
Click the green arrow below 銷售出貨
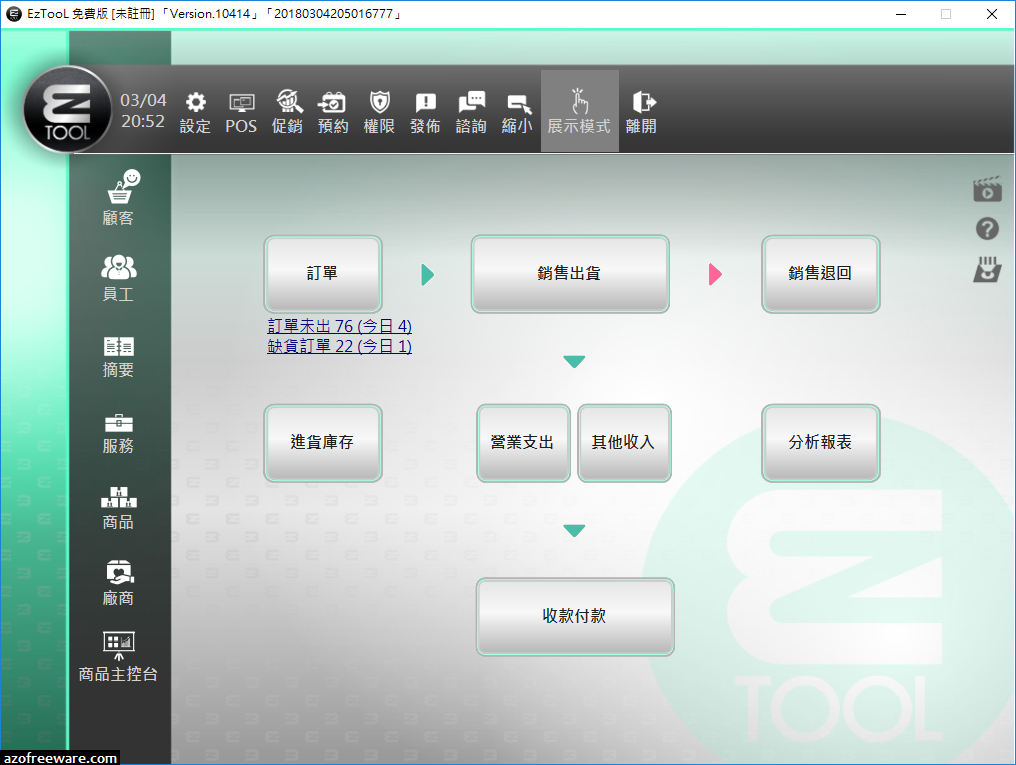pyautogui.click(x=574, y=362)
